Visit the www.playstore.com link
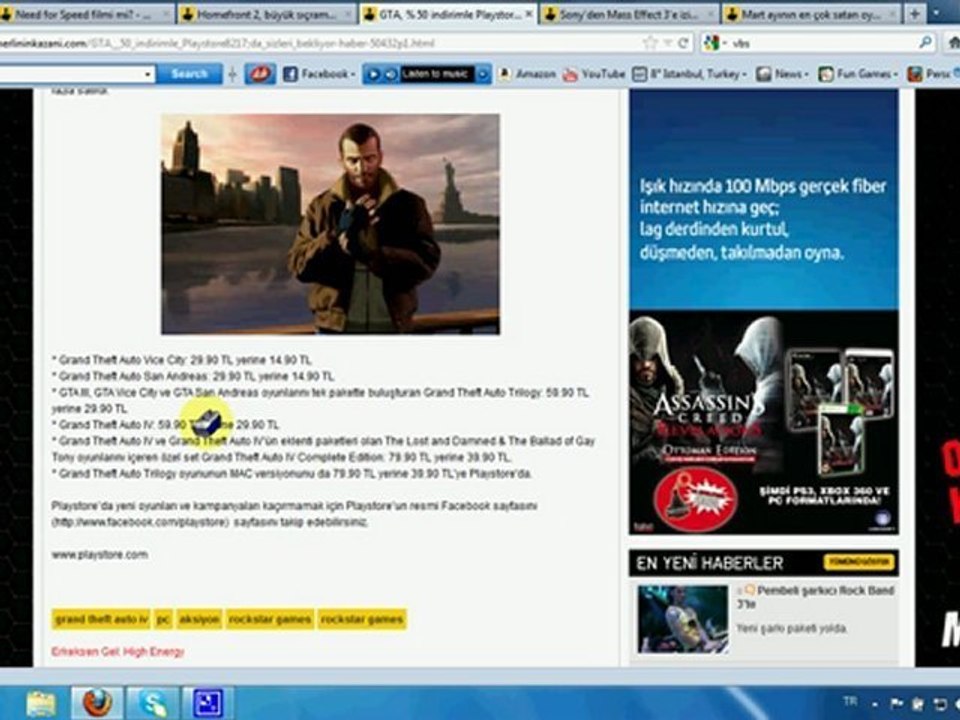Viewport: 960px width, 720px height. pyautogui.click(x=100, y=555)
